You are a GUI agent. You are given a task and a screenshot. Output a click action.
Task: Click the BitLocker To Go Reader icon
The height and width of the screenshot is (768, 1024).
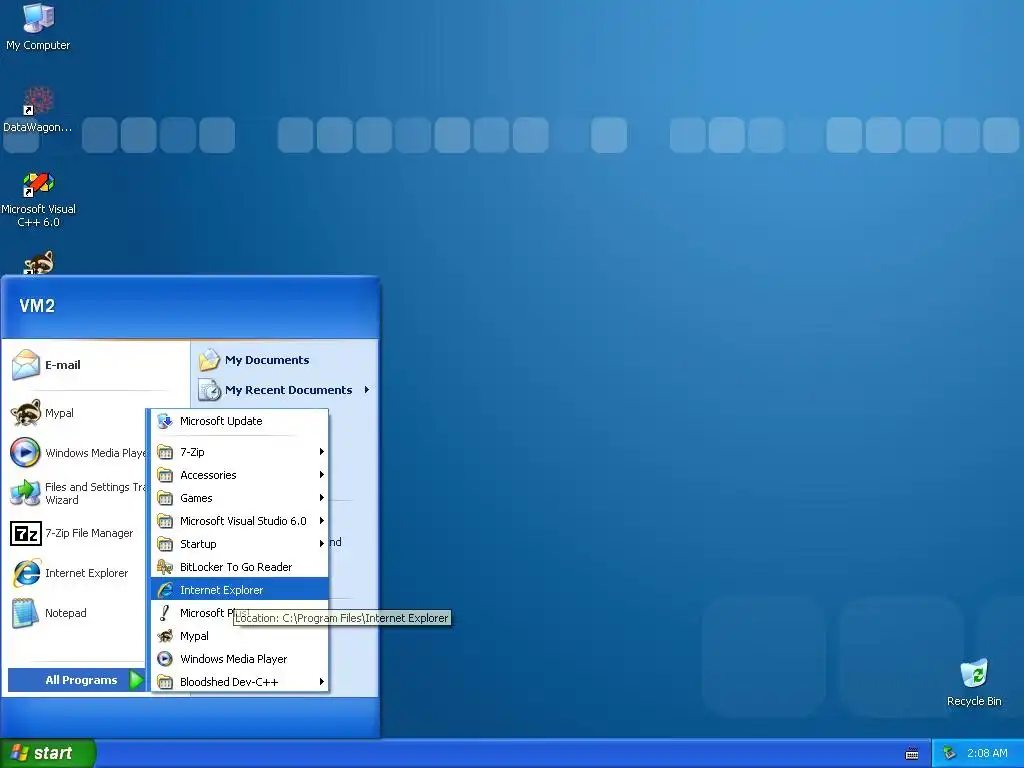click(165, 567)
